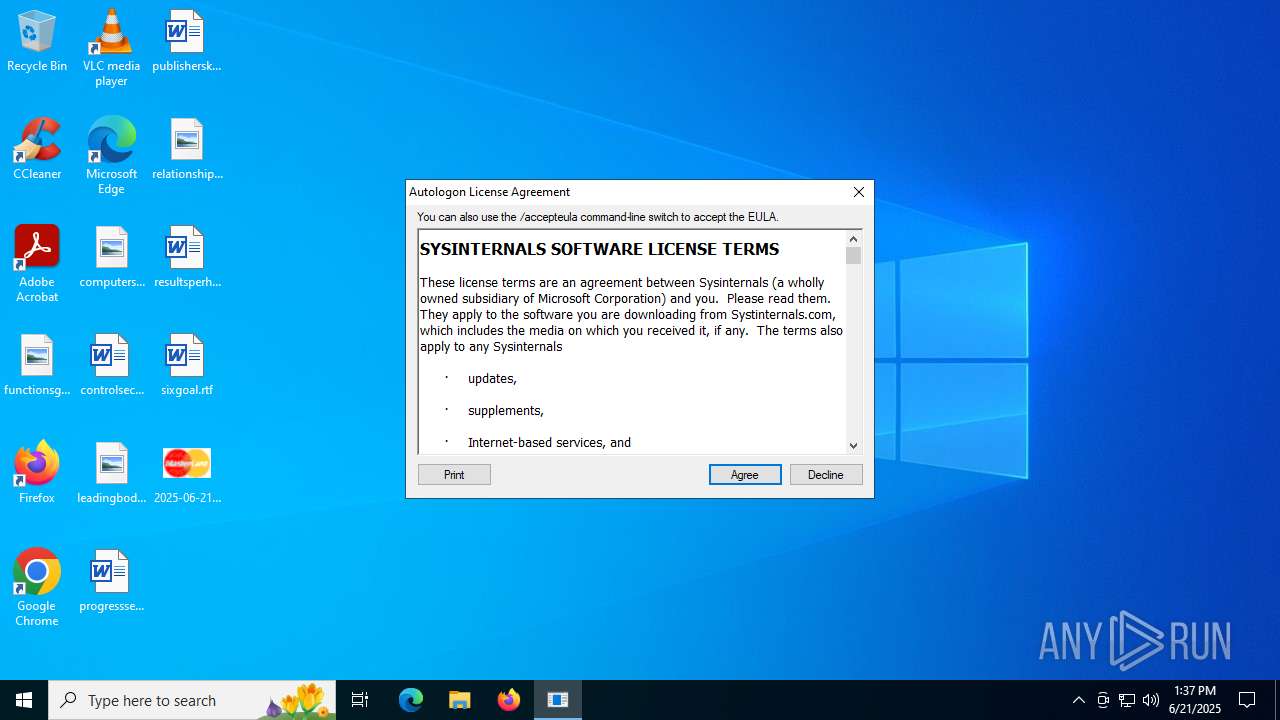Viewport: 1280px width, 720px height.
Task: Open File Explorer from the taskbar
Action: click(460, 700)
